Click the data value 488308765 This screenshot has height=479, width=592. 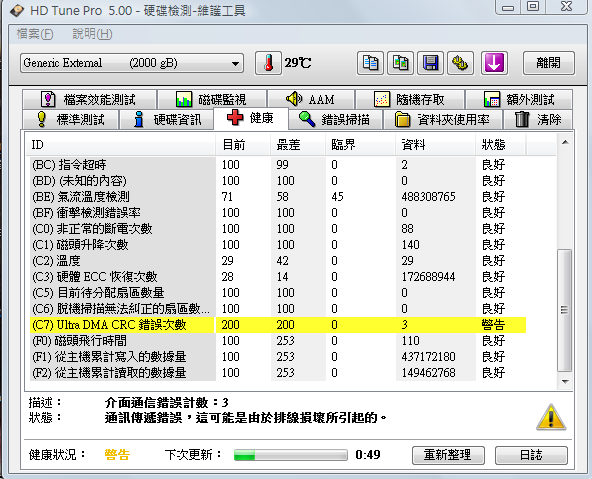(429, 197)
